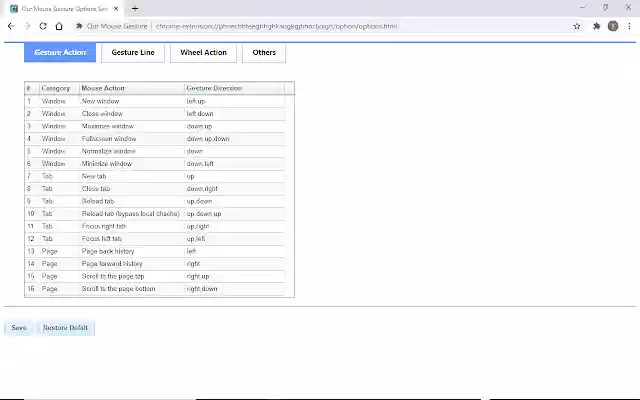The image size is (640, 400).
Task: Open a new tab with plus icon
Action: [135, 8]
